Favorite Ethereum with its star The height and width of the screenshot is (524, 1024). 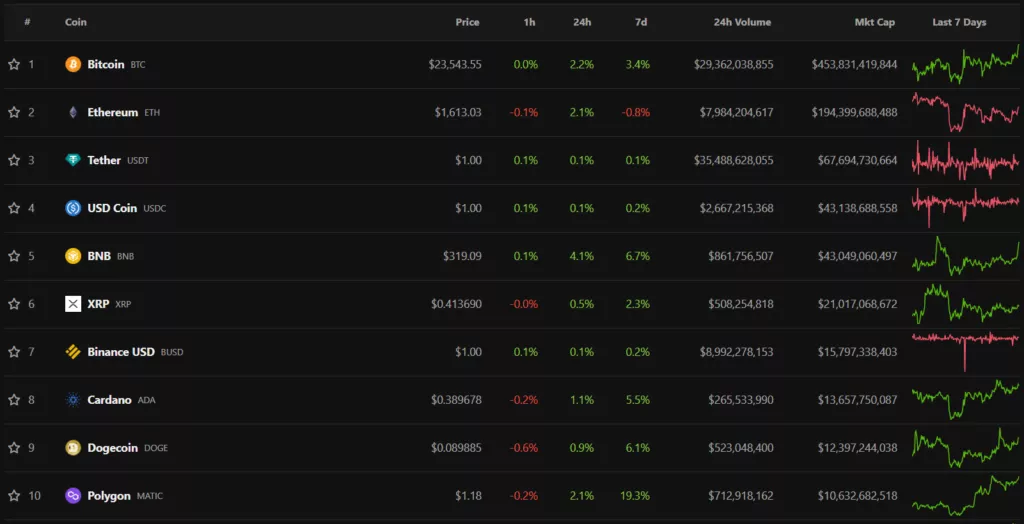tap(14, 112)
